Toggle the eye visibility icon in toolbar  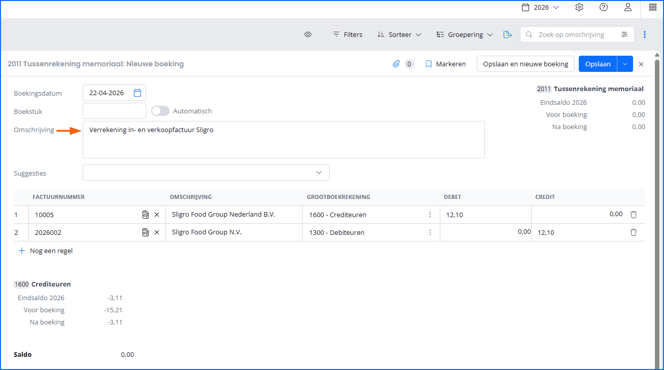308,34
